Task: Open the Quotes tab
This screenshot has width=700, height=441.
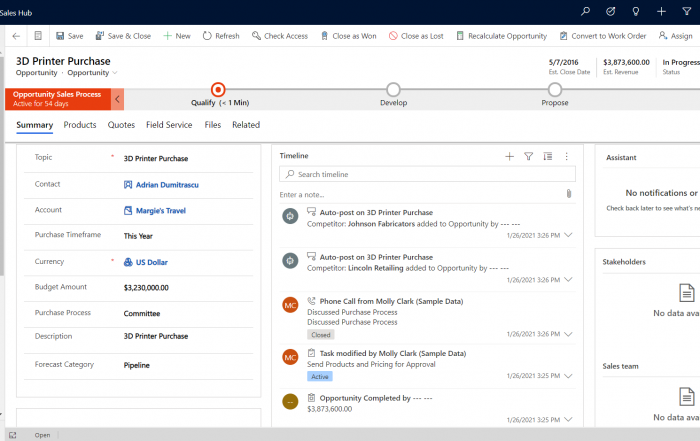Action: (x=121, y=125)
